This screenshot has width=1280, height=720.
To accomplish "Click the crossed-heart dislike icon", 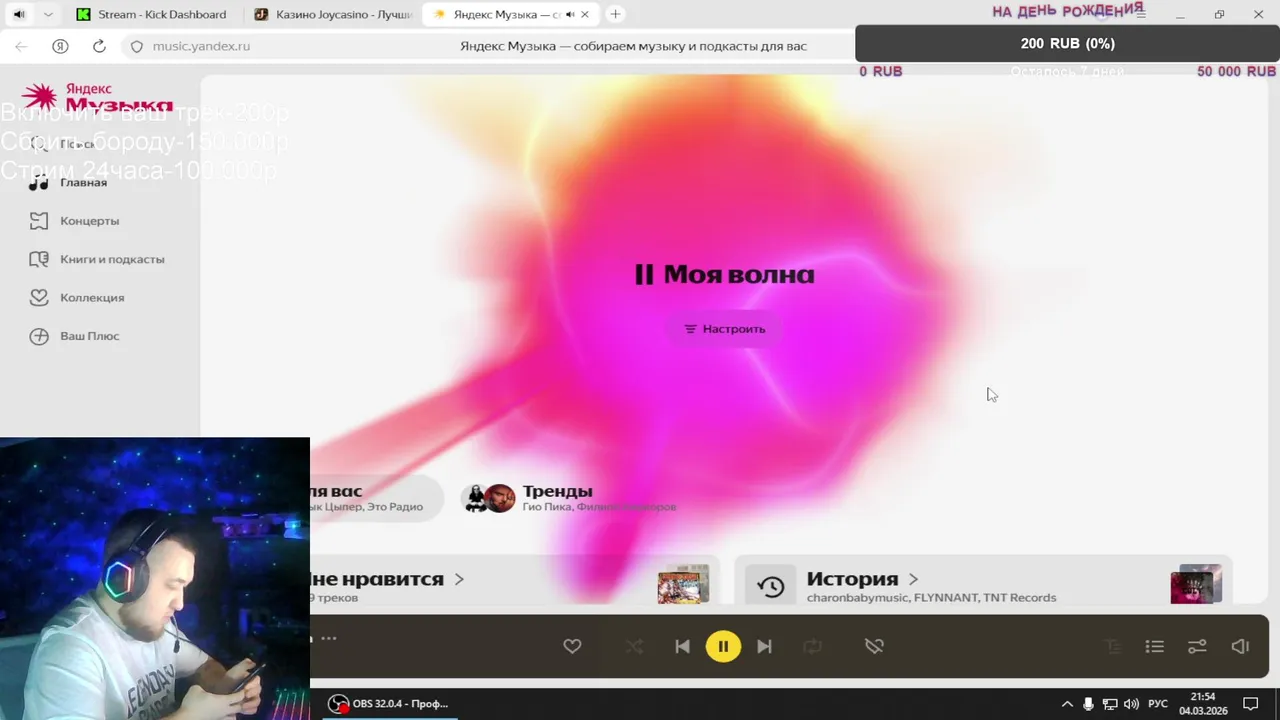I will click(874, 646).
